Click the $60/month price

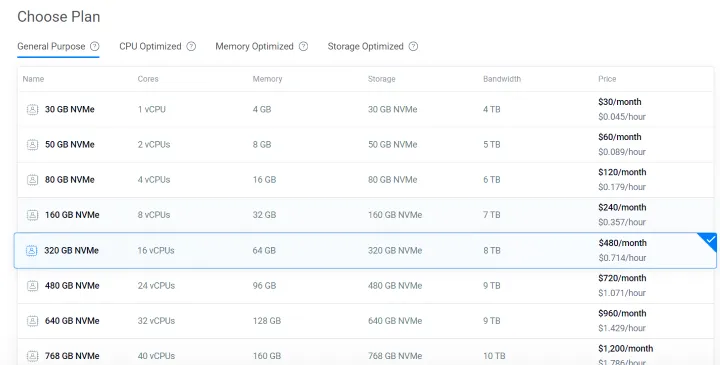coord(619,137)
